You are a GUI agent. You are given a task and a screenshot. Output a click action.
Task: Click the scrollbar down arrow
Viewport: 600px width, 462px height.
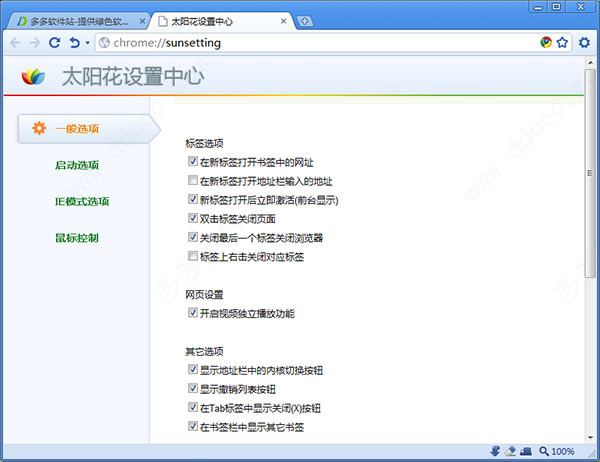590,437
